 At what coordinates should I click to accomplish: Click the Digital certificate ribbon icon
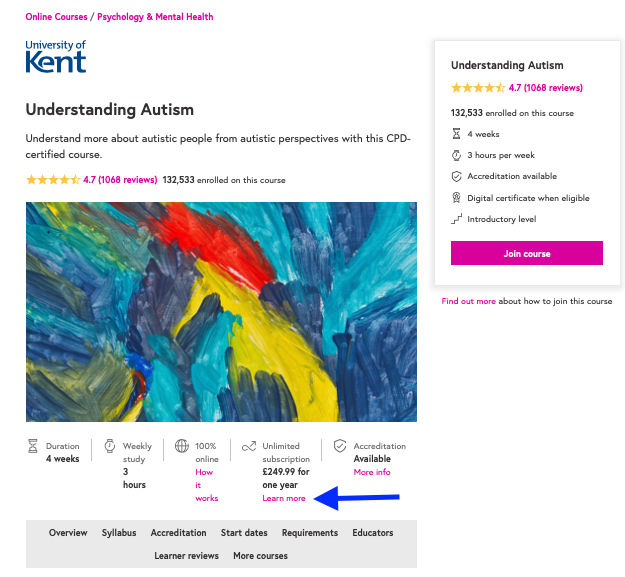[x=456, y=198]
